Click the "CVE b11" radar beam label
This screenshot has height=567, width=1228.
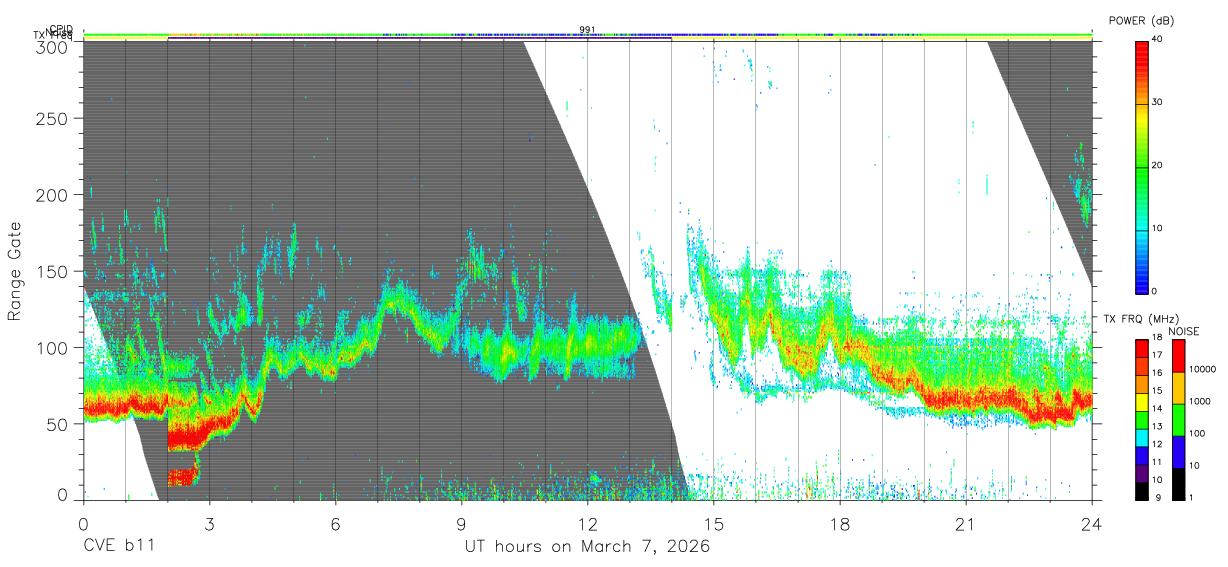118,547
